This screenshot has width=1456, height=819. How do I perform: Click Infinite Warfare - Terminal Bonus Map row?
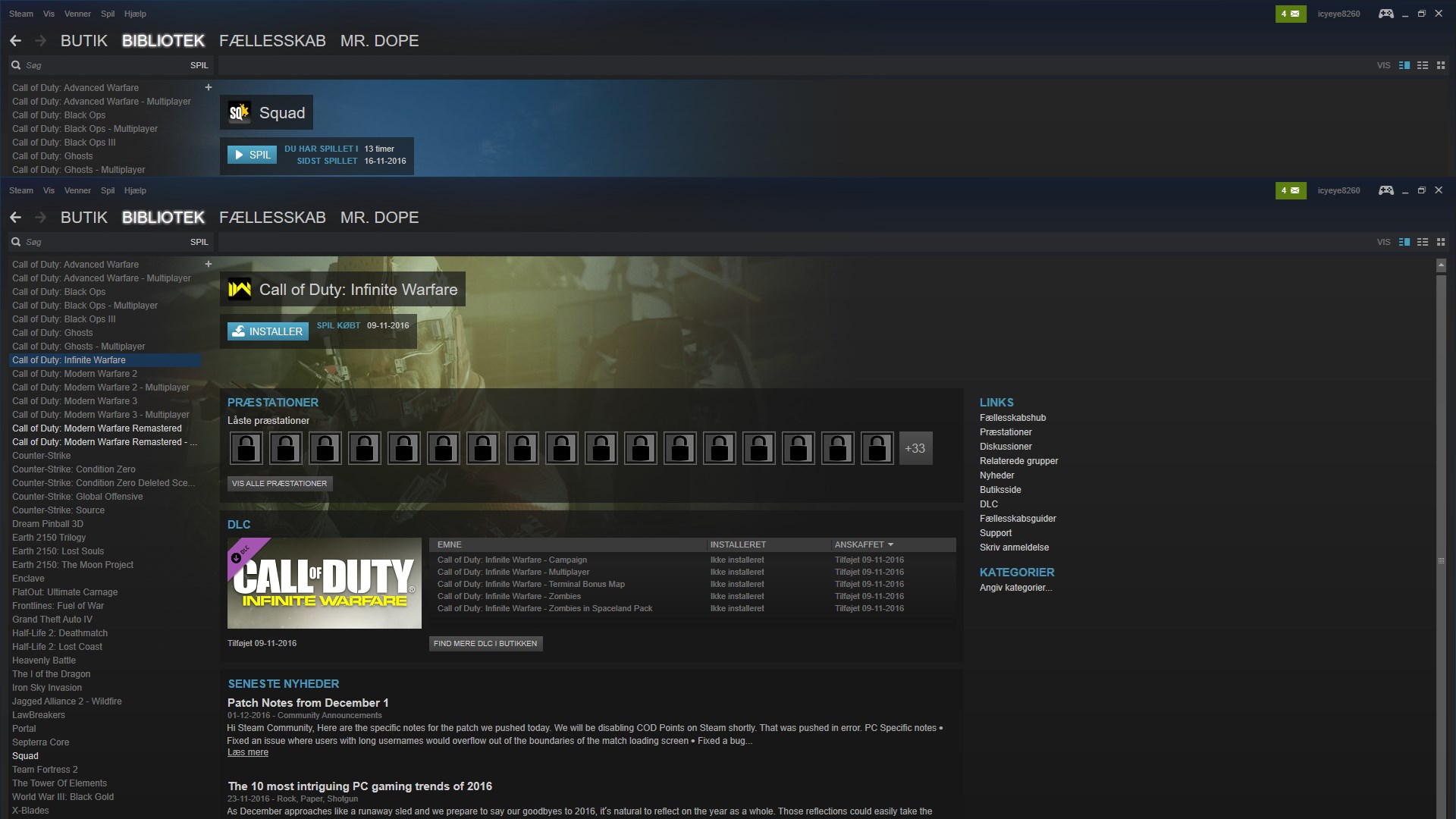[x=692, y=584]
